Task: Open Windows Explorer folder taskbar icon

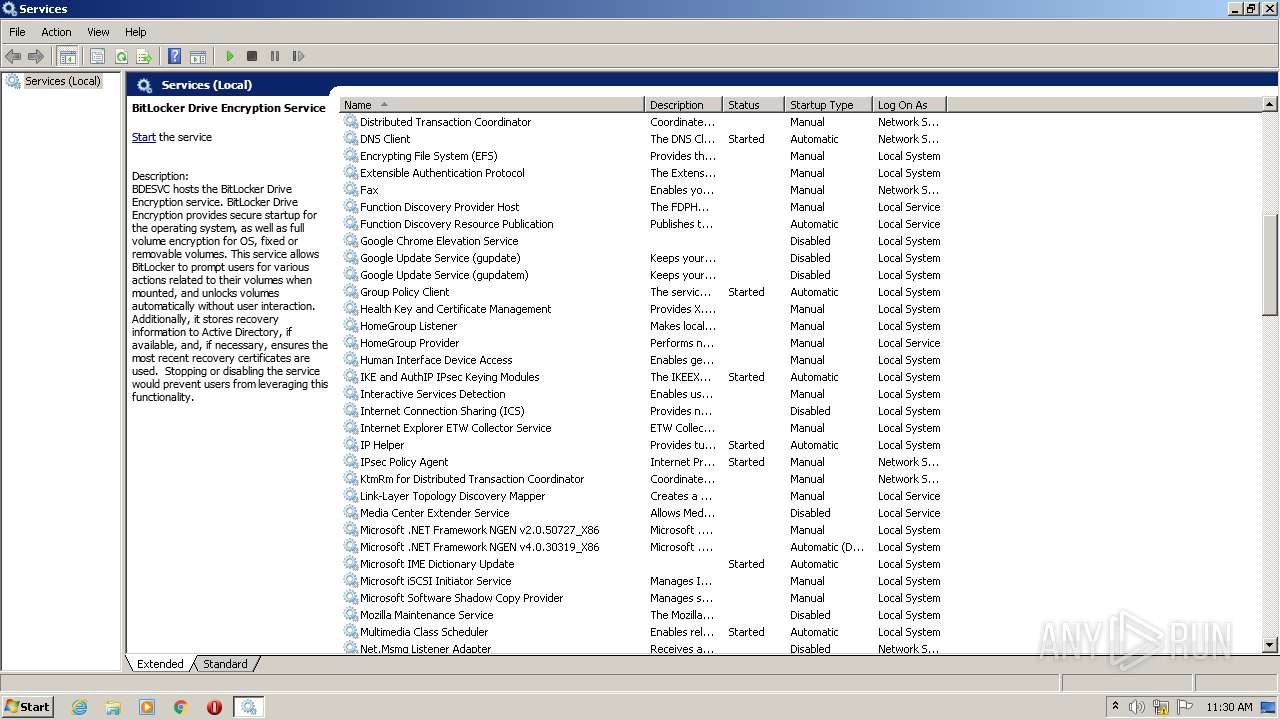Action: (x=113, y=707)
